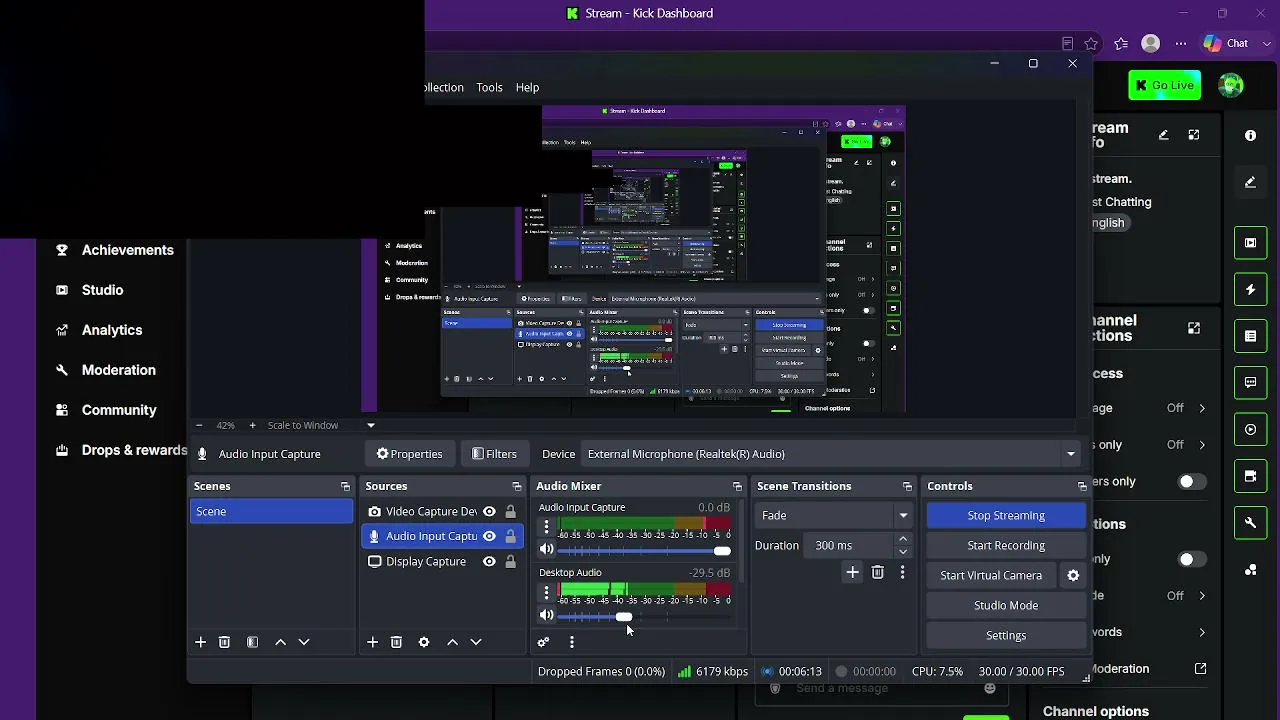Mute the Desktop Audio channel

coord(546,615)
